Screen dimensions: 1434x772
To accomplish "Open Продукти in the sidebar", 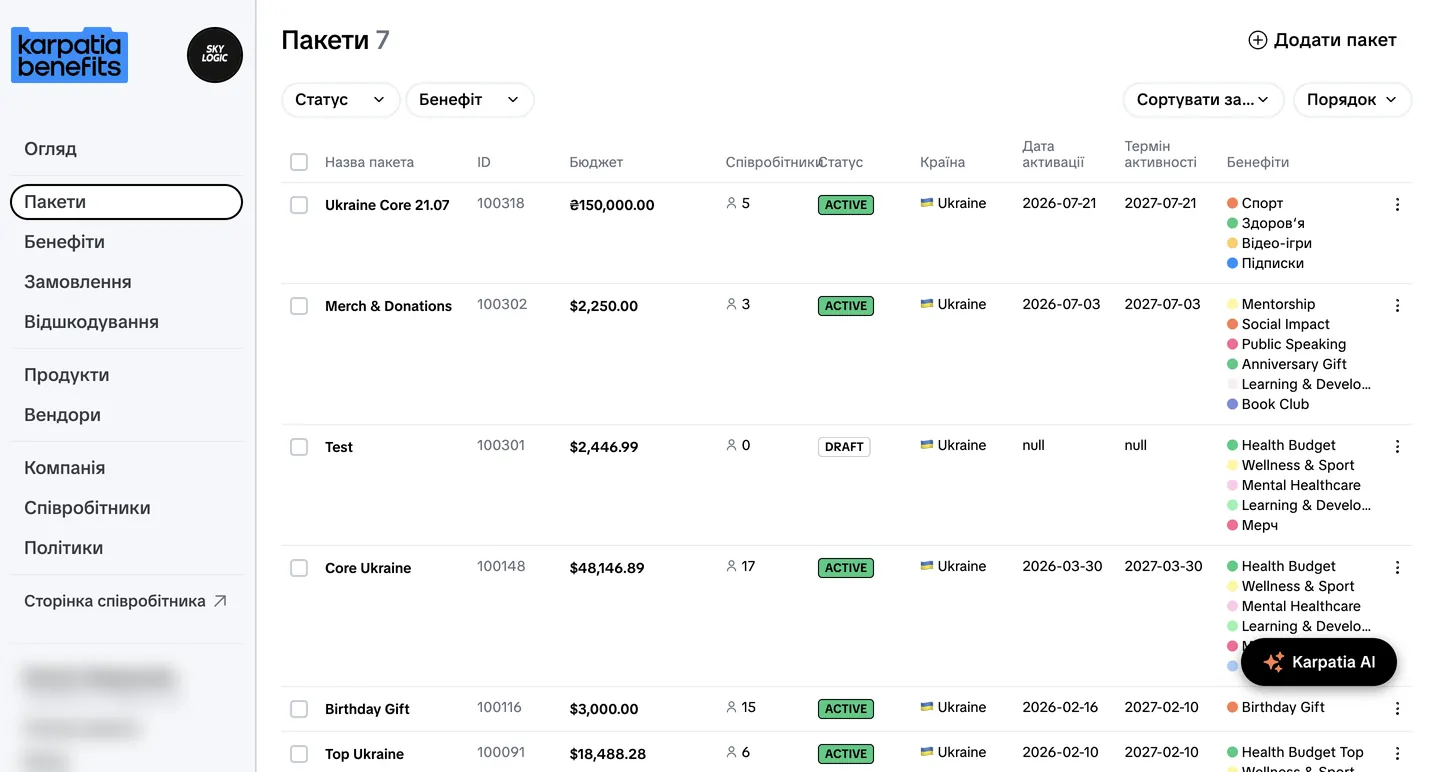I will click(x=67, y=375).
